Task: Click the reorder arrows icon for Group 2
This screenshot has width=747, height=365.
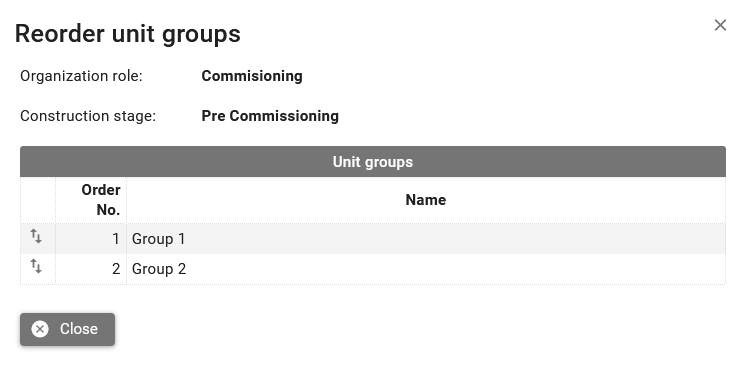Action: pos(36,266)
